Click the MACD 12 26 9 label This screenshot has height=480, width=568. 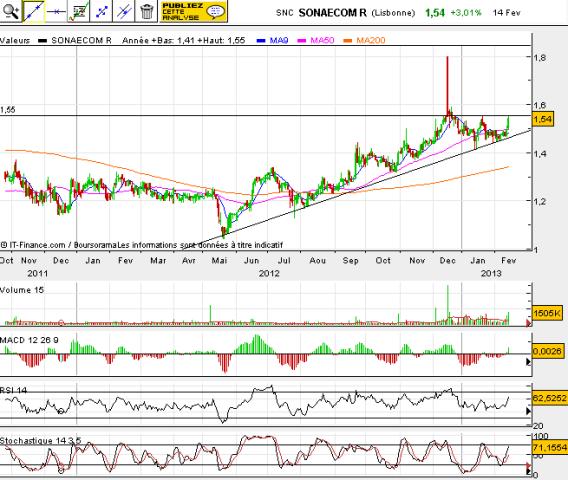tap(29, 340)
